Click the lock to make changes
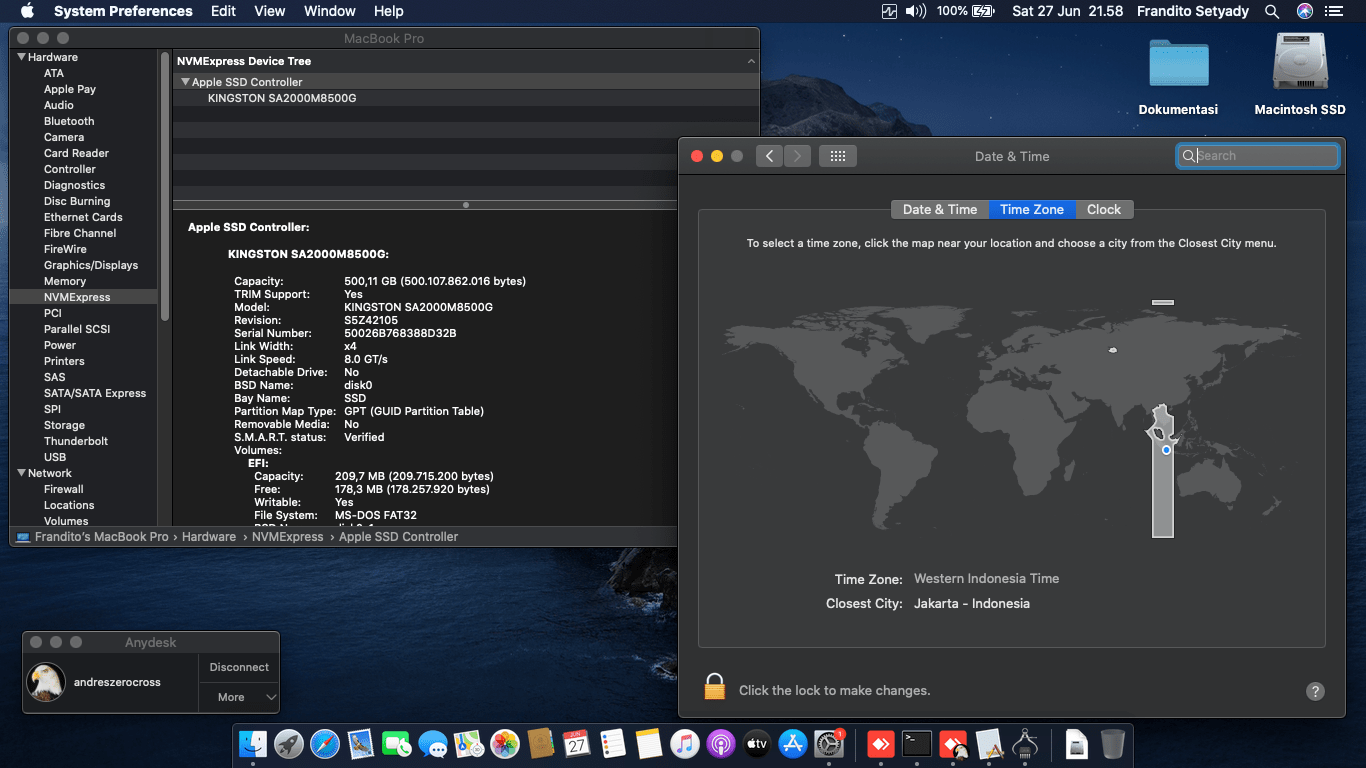The height and width of the screenshot is (768, 1366). 714,687
